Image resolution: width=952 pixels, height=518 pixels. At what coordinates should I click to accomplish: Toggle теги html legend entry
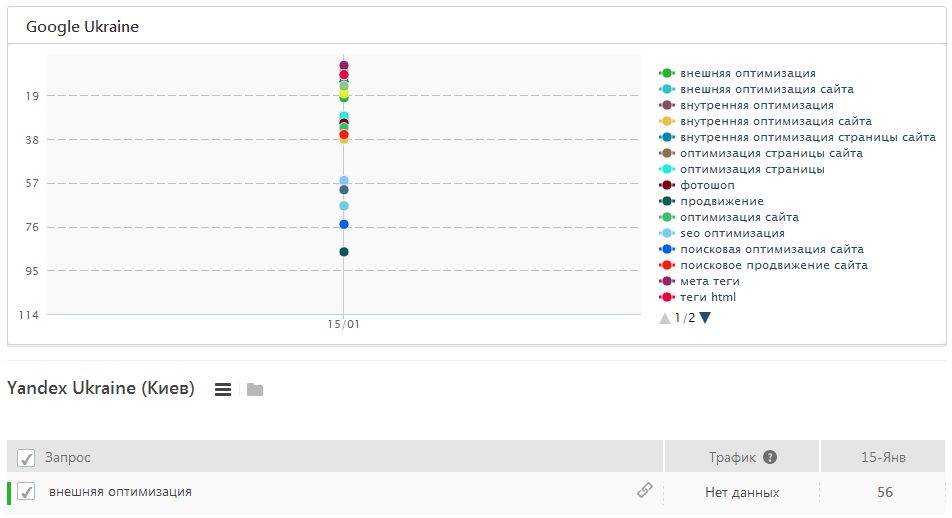pos(708,297)
